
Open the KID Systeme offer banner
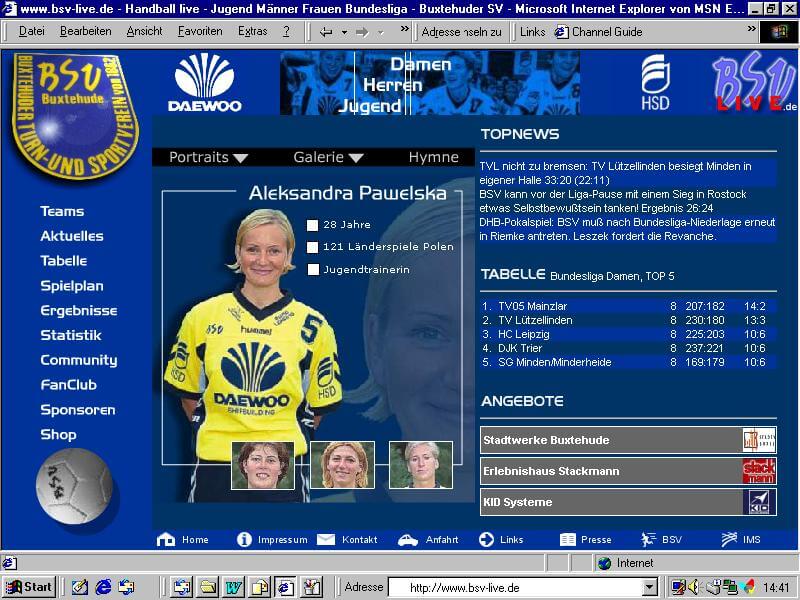point(628,502)
